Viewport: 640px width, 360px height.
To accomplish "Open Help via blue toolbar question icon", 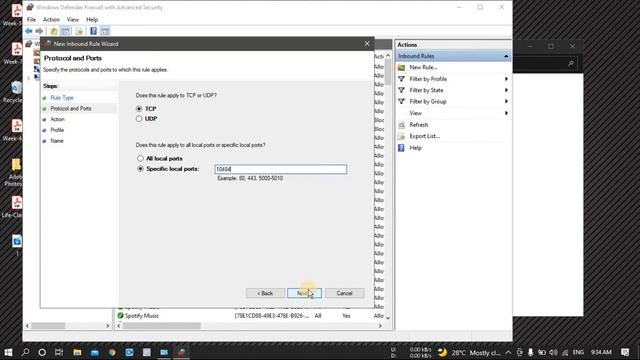I will 93,31.
